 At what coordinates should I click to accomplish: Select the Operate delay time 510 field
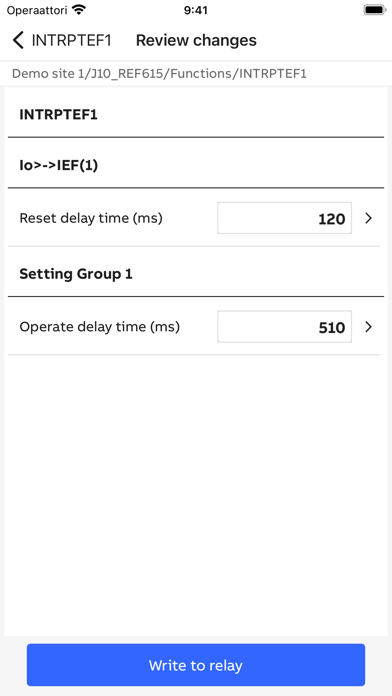tap(285, 327)
